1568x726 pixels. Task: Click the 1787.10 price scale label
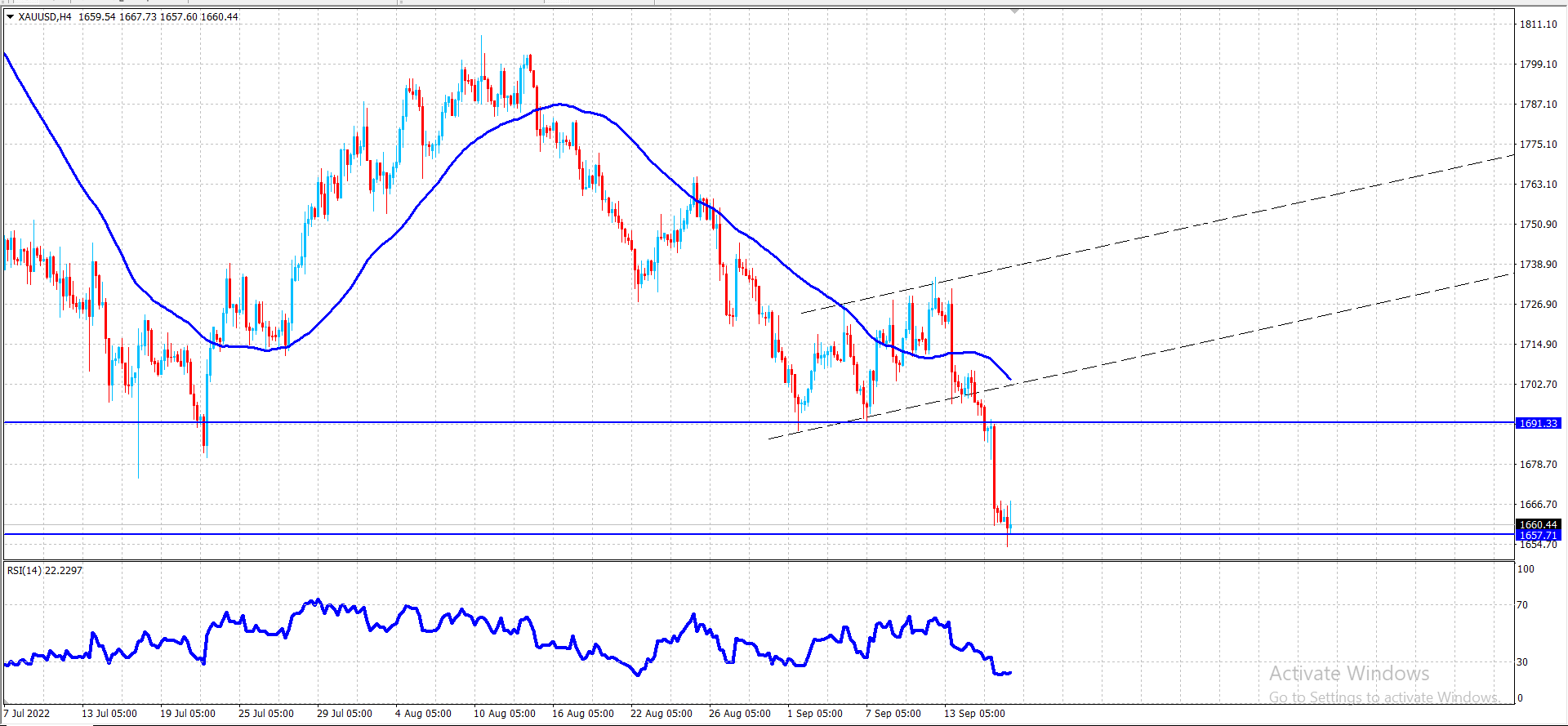point(1539,105)
